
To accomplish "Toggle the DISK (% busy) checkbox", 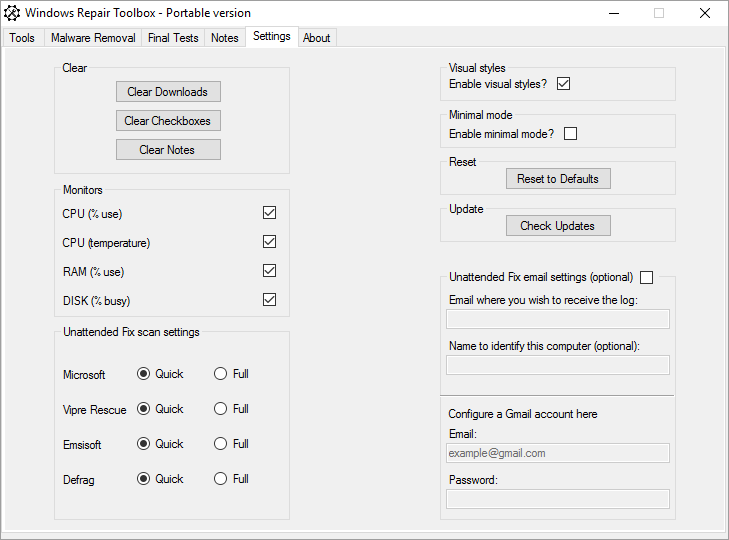I will tap(269, 300).
